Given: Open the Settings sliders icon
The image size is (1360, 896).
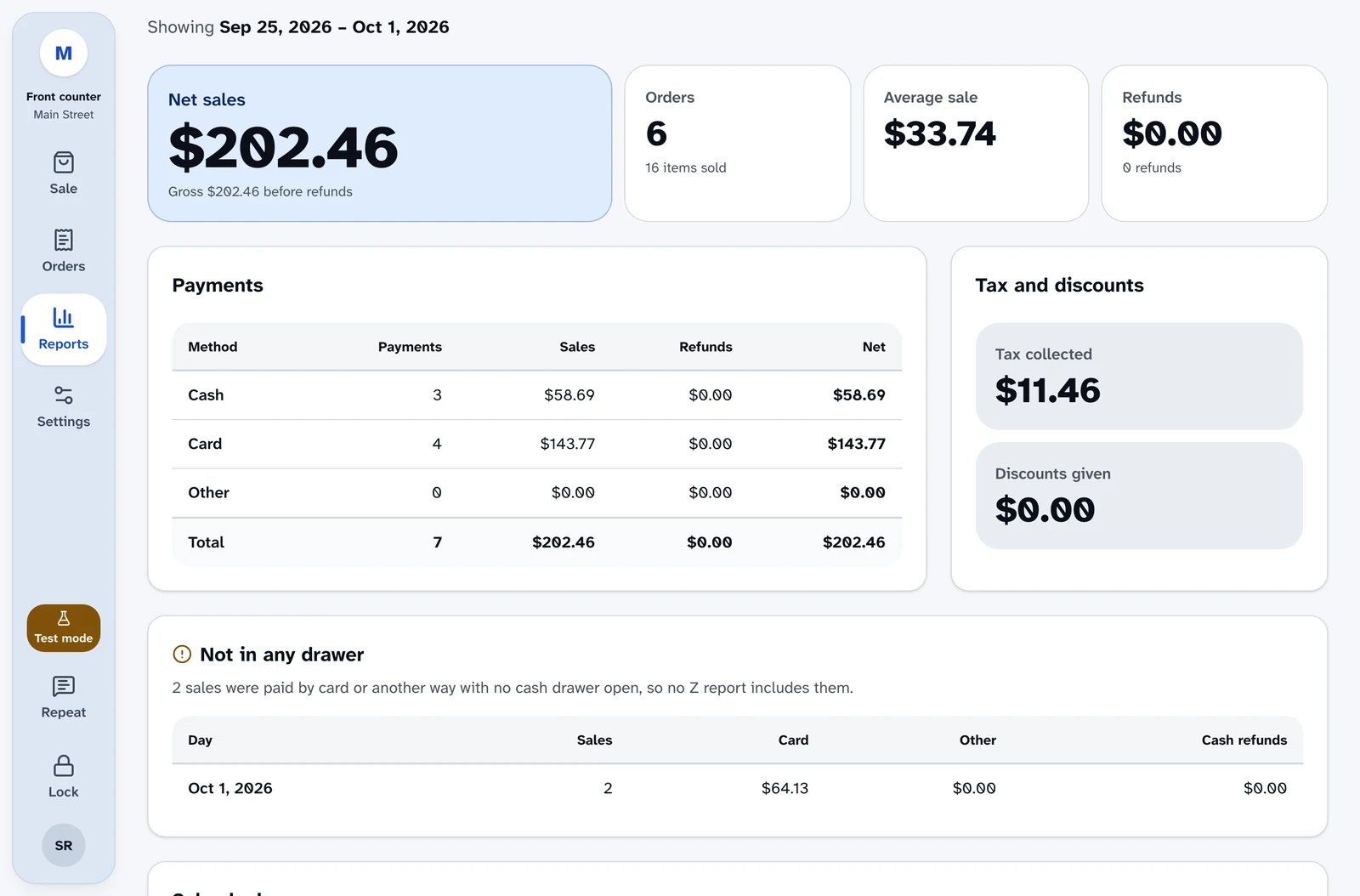Looking at the screenshot, I should click(64, 395).
